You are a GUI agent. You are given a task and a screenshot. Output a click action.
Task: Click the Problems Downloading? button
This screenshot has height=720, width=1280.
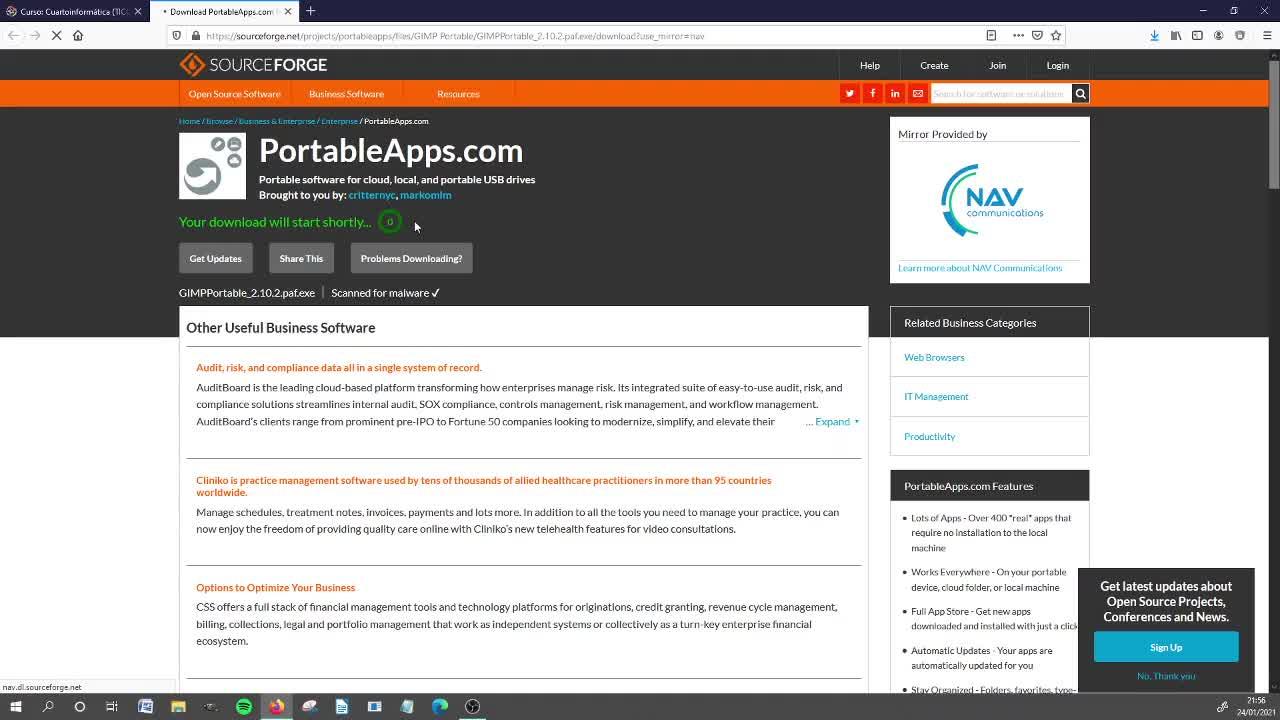point(411,258)
